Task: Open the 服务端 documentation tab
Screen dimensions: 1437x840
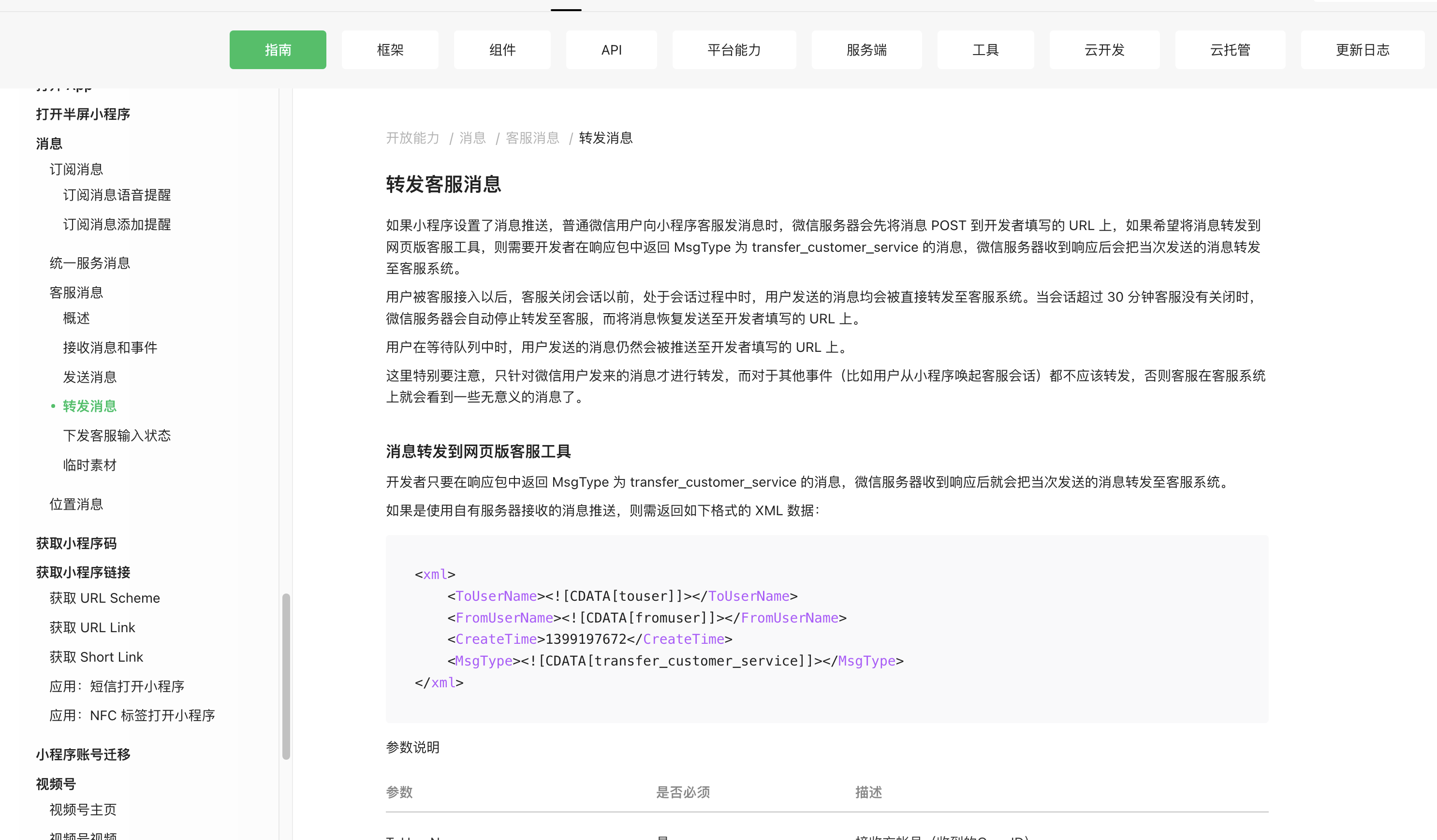Action: pos(866,50)
